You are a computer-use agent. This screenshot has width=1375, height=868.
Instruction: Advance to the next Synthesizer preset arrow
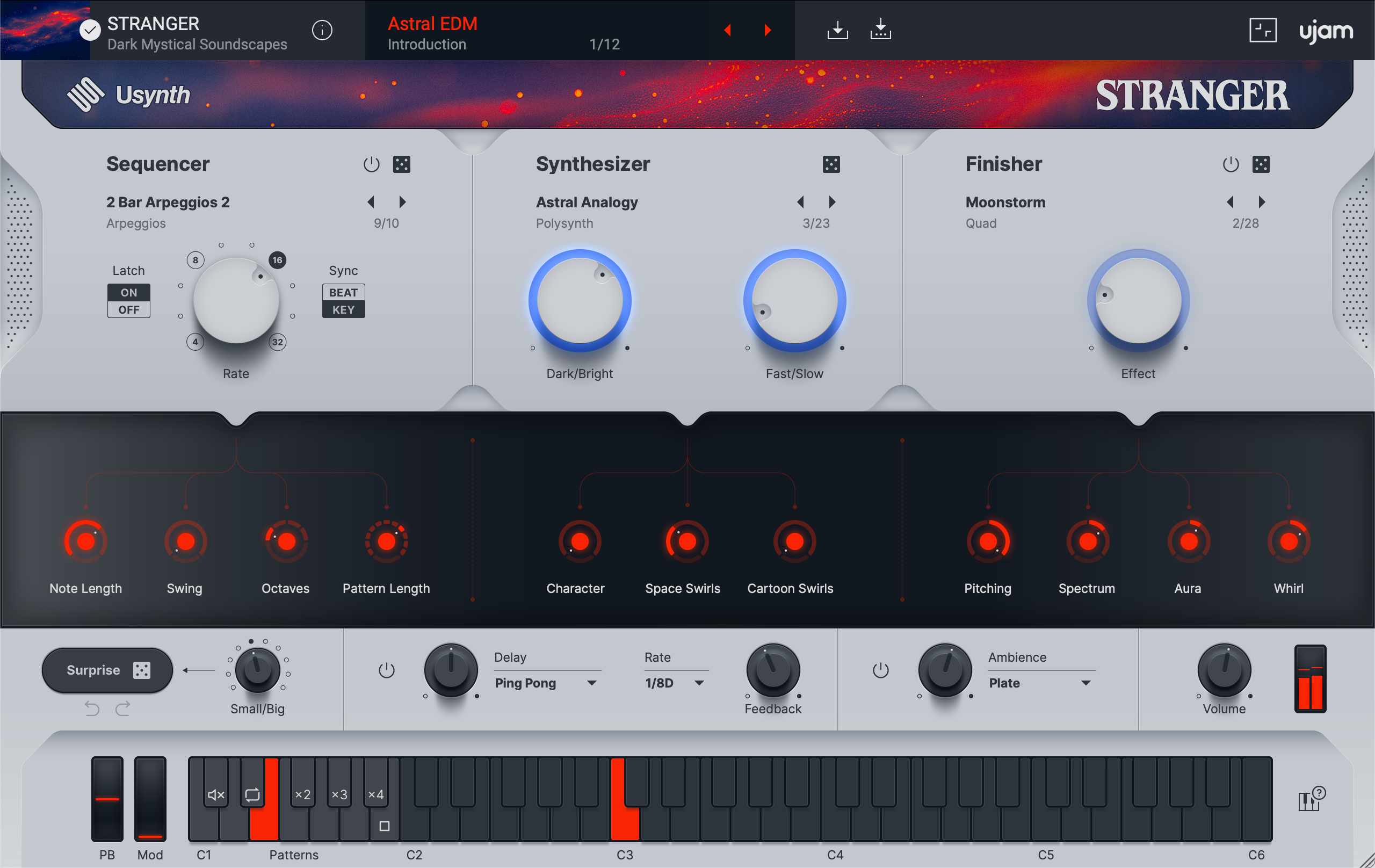point(832,201)
